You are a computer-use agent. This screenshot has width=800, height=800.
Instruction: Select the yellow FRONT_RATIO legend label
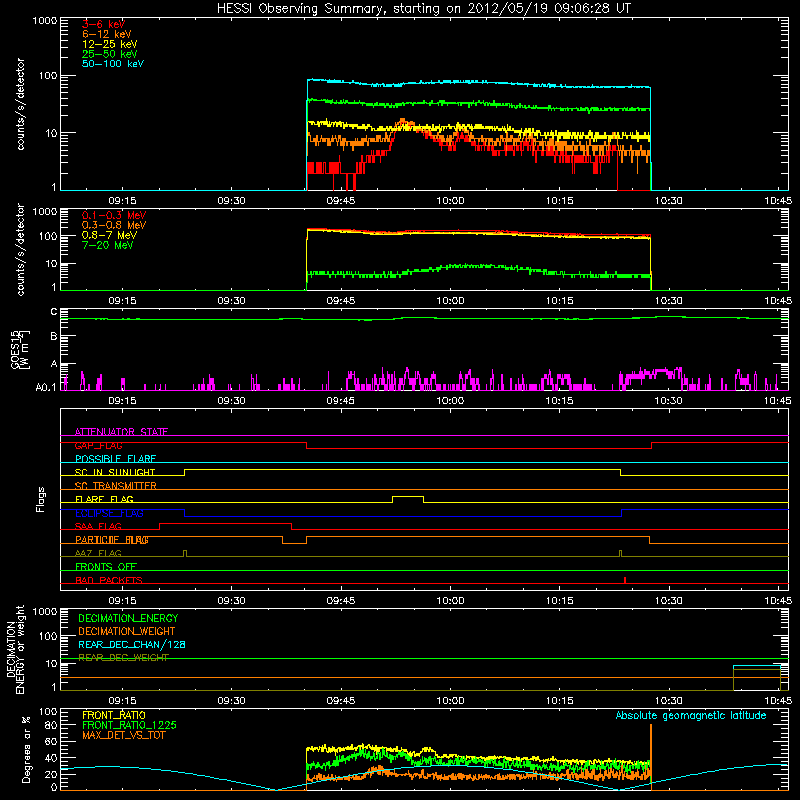coord(114,715)
